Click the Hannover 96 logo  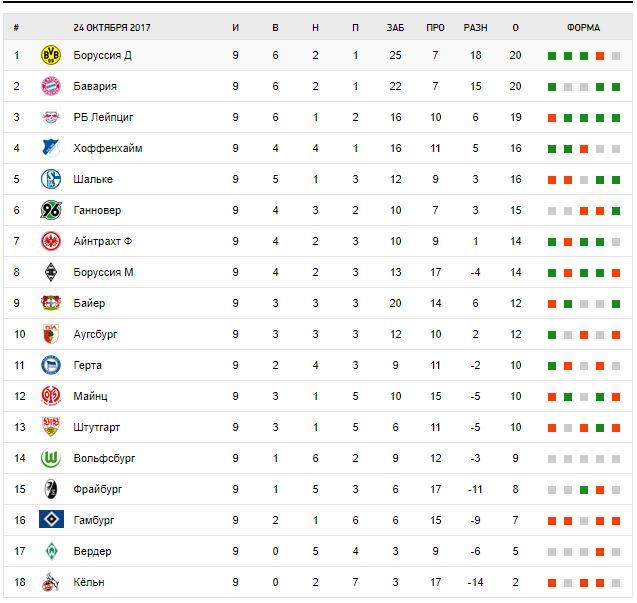(x=51, y=210)
